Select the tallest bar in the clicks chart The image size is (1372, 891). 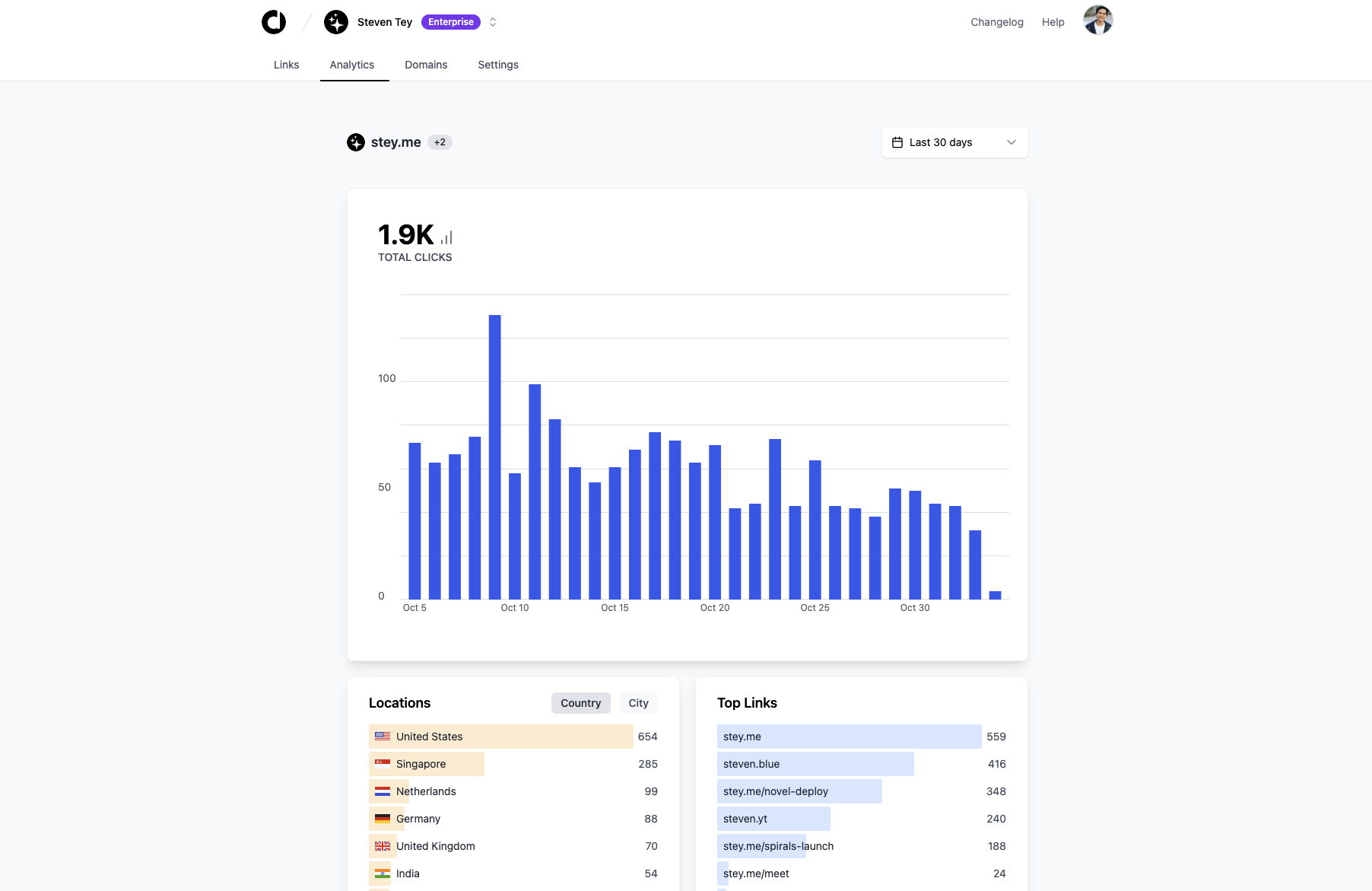495,457
